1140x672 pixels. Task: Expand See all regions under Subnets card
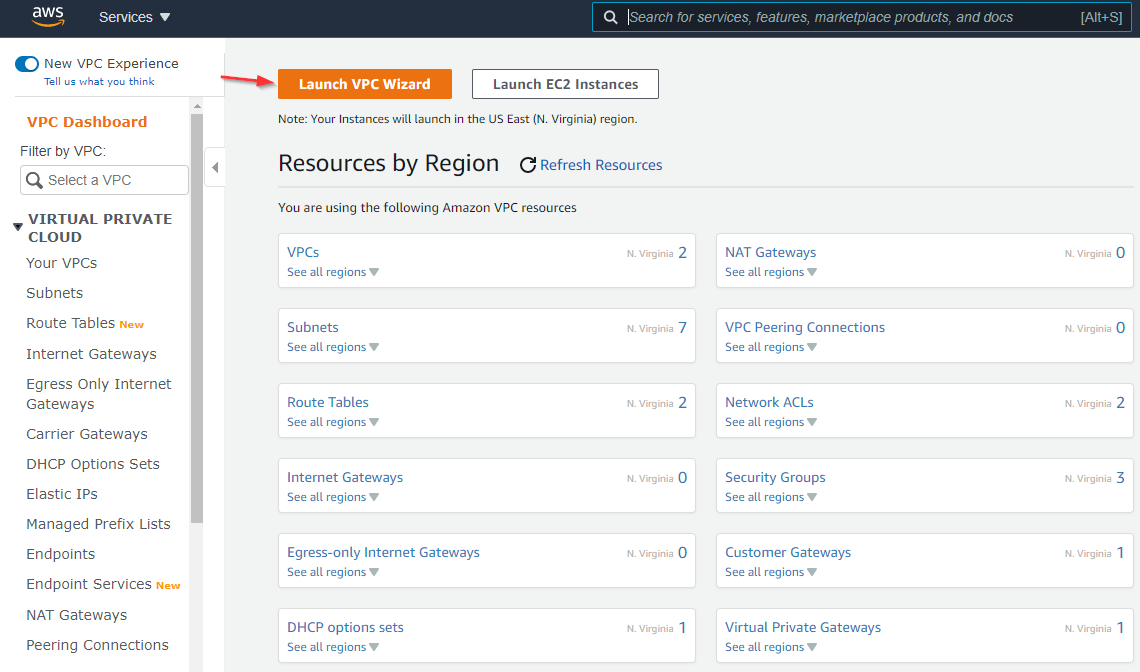[333, 347]
